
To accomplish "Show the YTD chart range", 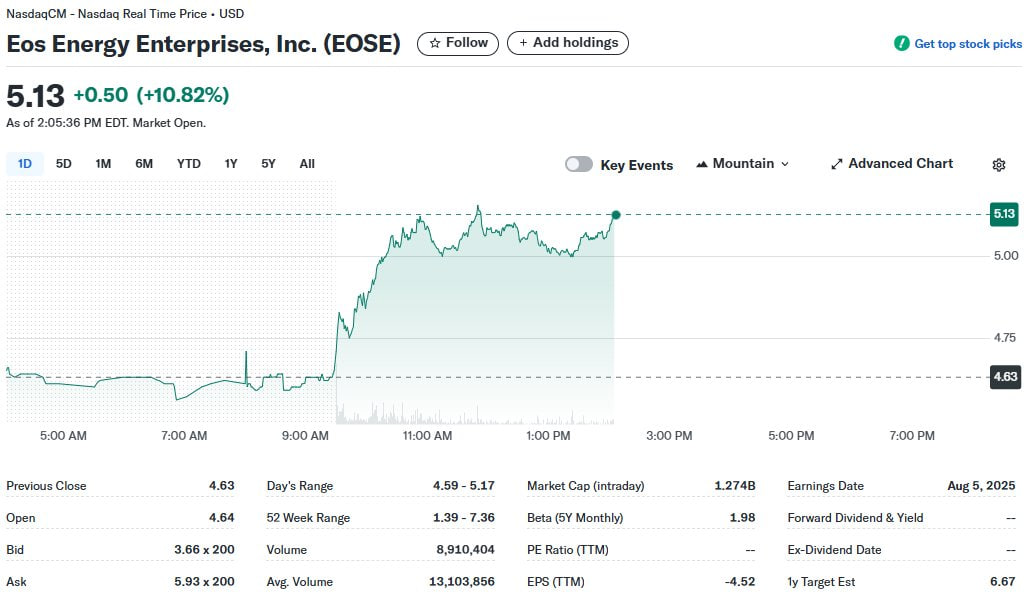I will (x=189, y=164).
